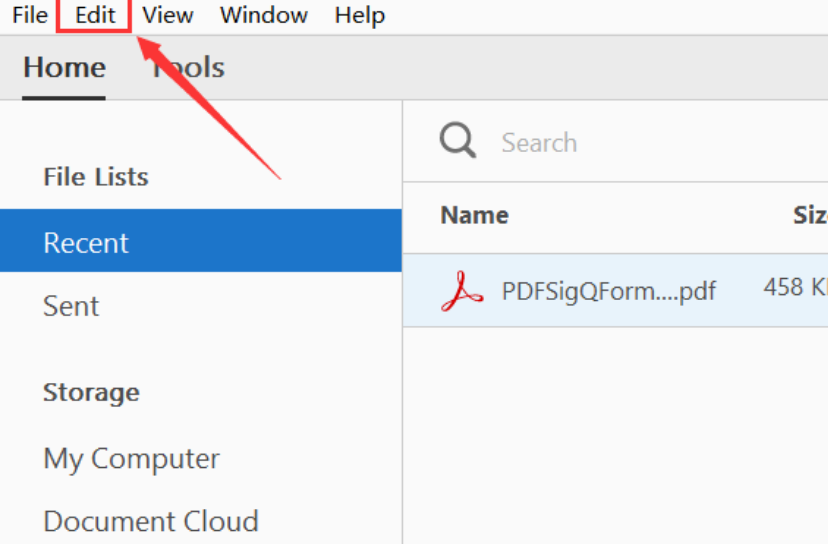Open the View menu

coord(168,16)
